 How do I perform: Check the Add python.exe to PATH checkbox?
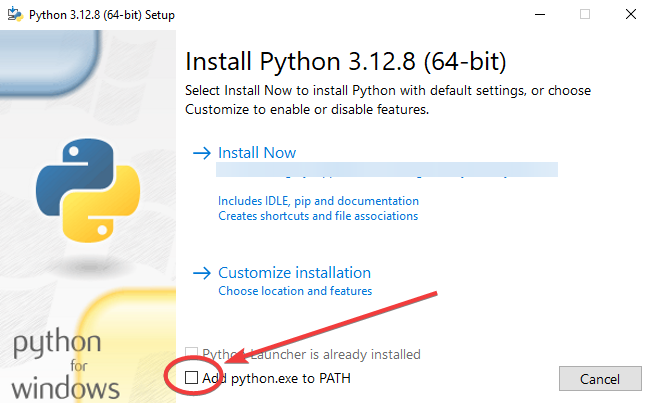191,378
